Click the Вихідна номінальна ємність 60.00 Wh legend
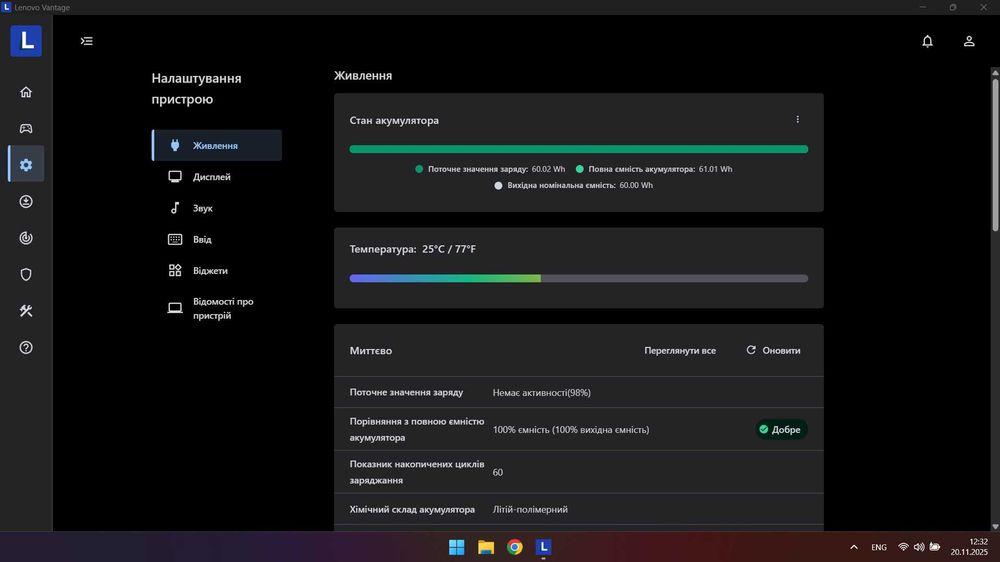The width and height of the screenshot is (1000, 562). [x=573, y=185]
